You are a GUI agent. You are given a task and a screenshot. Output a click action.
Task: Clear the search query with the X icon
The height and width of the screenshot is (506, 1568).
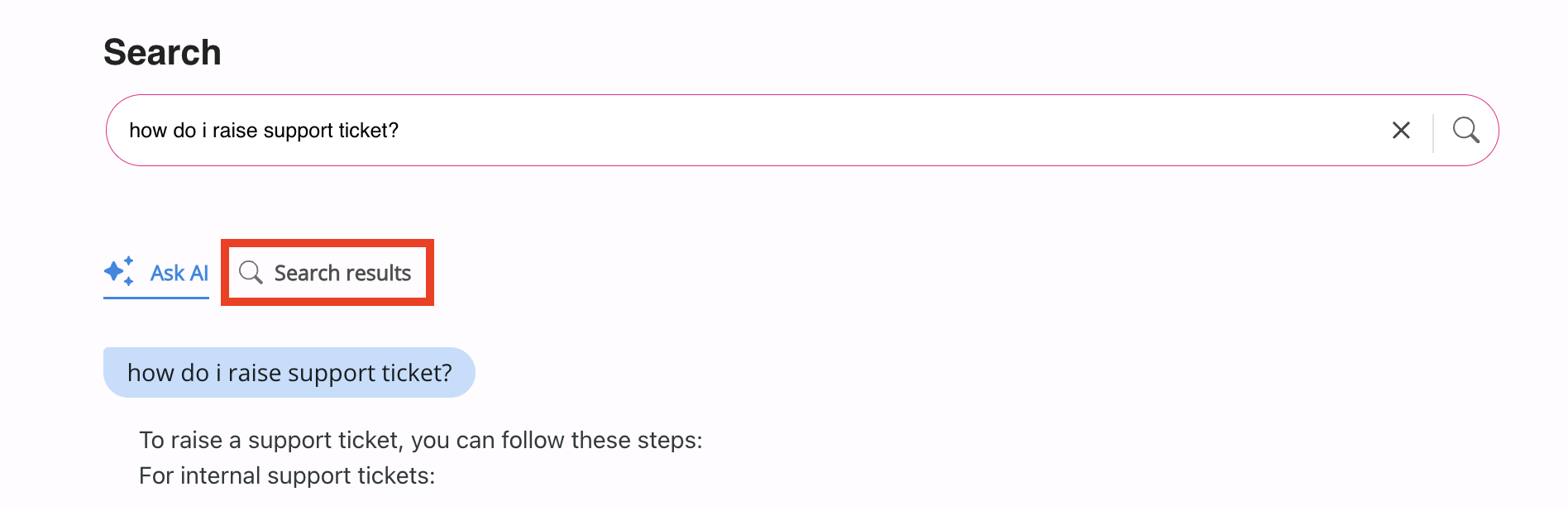pyautogui.click(x=1401, y=131)
